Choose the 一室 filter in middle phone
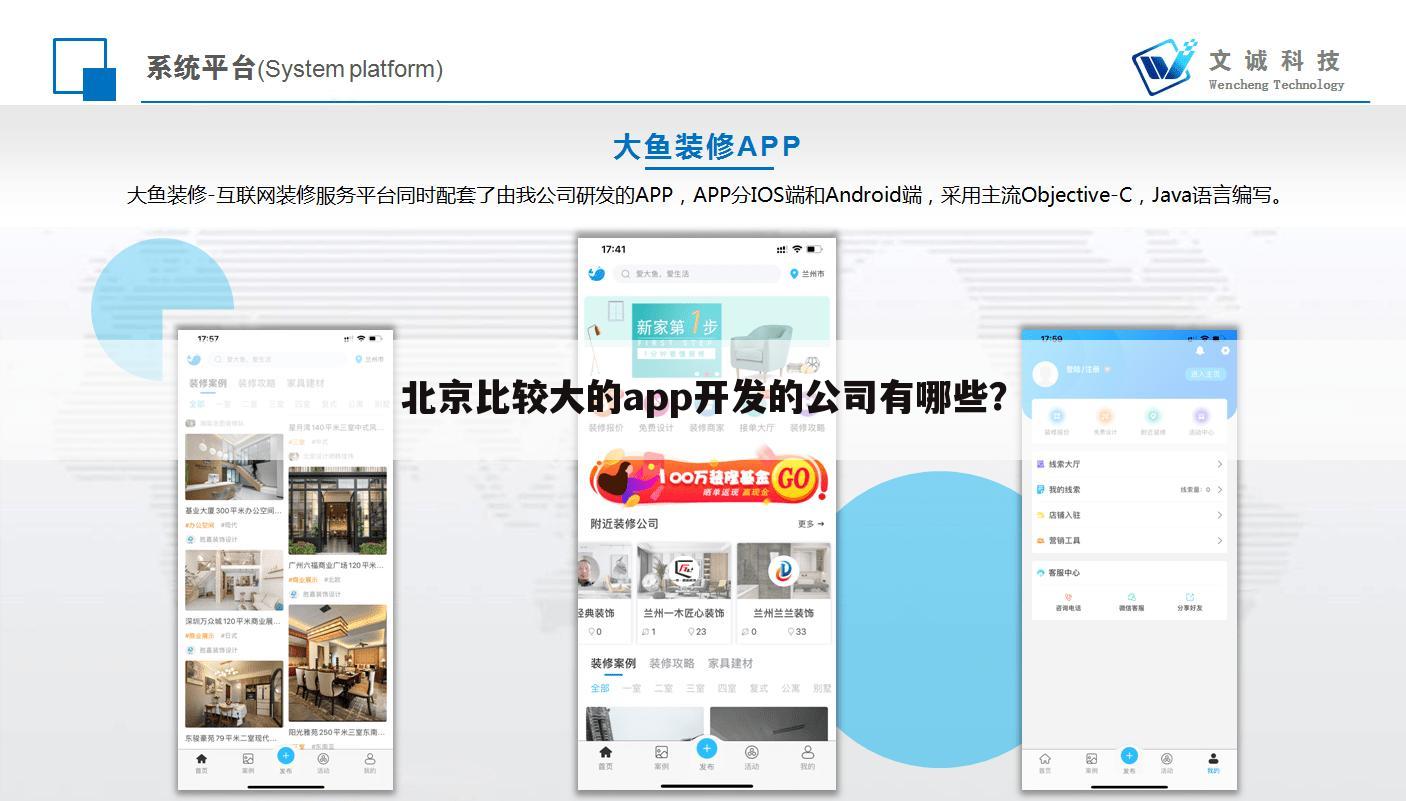The width and height of the screenshot is (1406, 801). pyautogui.click(x=632, y=688)
